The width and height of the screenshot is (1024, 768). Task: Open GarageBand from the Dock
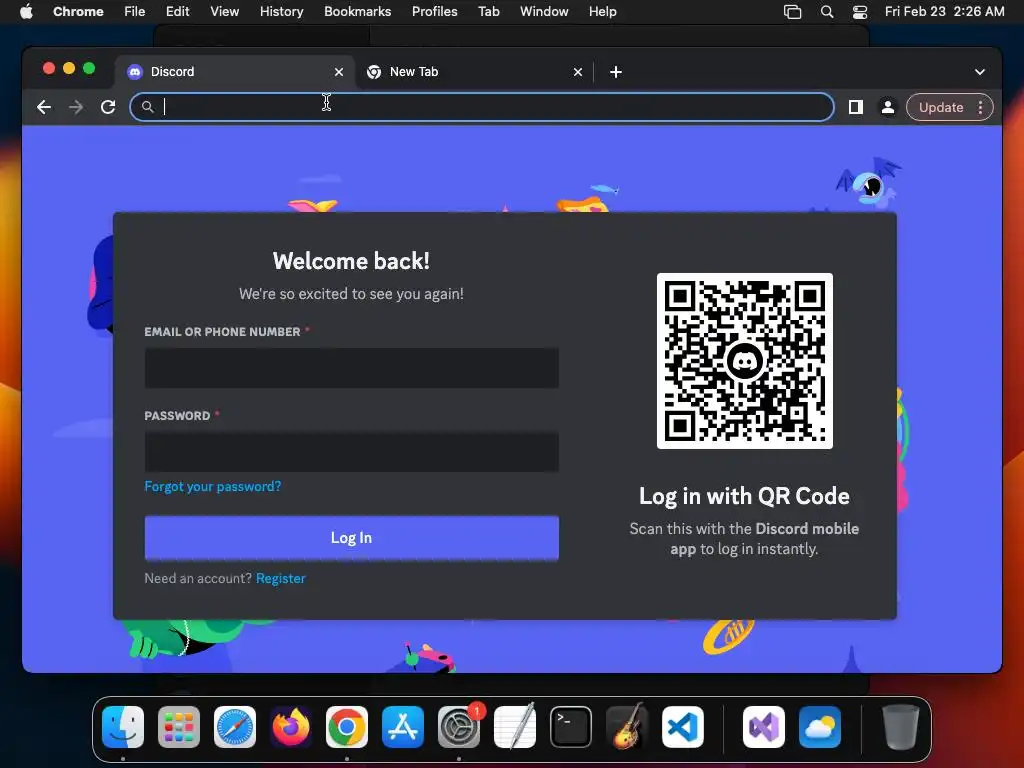point(627,727)
